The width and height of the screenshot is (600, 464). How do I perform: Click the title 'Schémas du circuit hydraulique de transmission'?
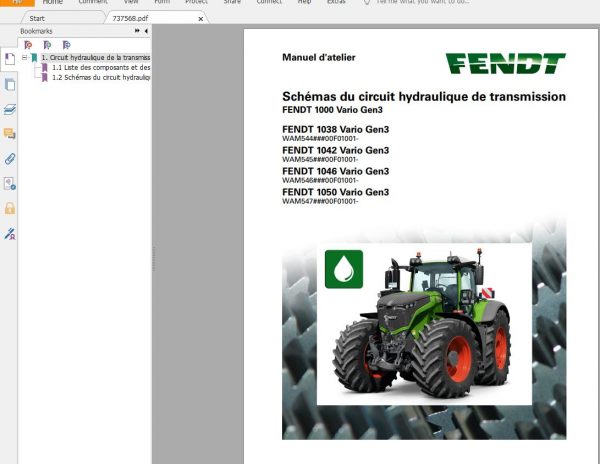(x=424, y=96)
